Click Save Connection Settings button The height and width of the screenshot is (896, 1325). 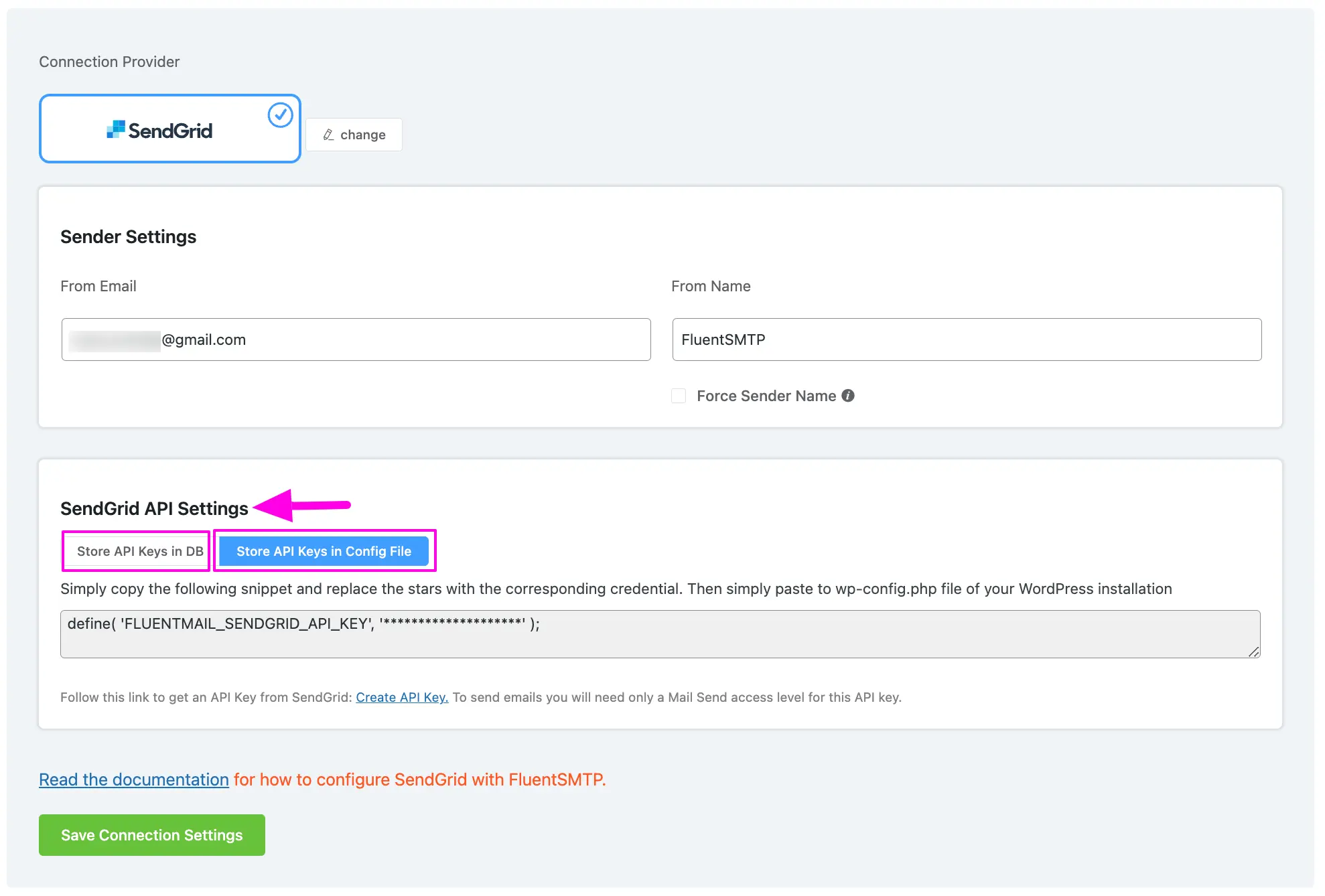click(x=152, y=835)
